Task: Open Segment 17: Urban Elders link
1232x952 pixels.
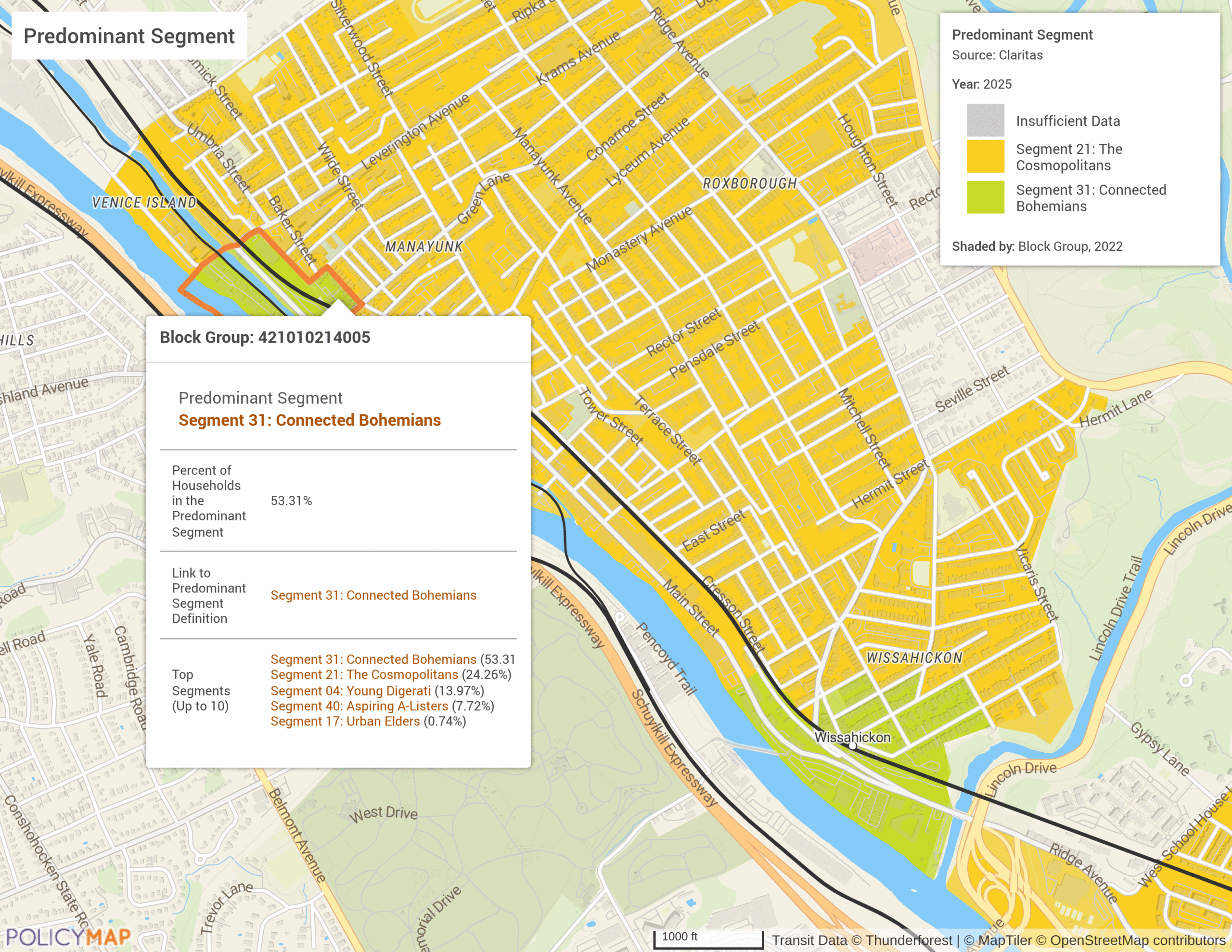Action: pyautogui.click(x=345, y=721)
